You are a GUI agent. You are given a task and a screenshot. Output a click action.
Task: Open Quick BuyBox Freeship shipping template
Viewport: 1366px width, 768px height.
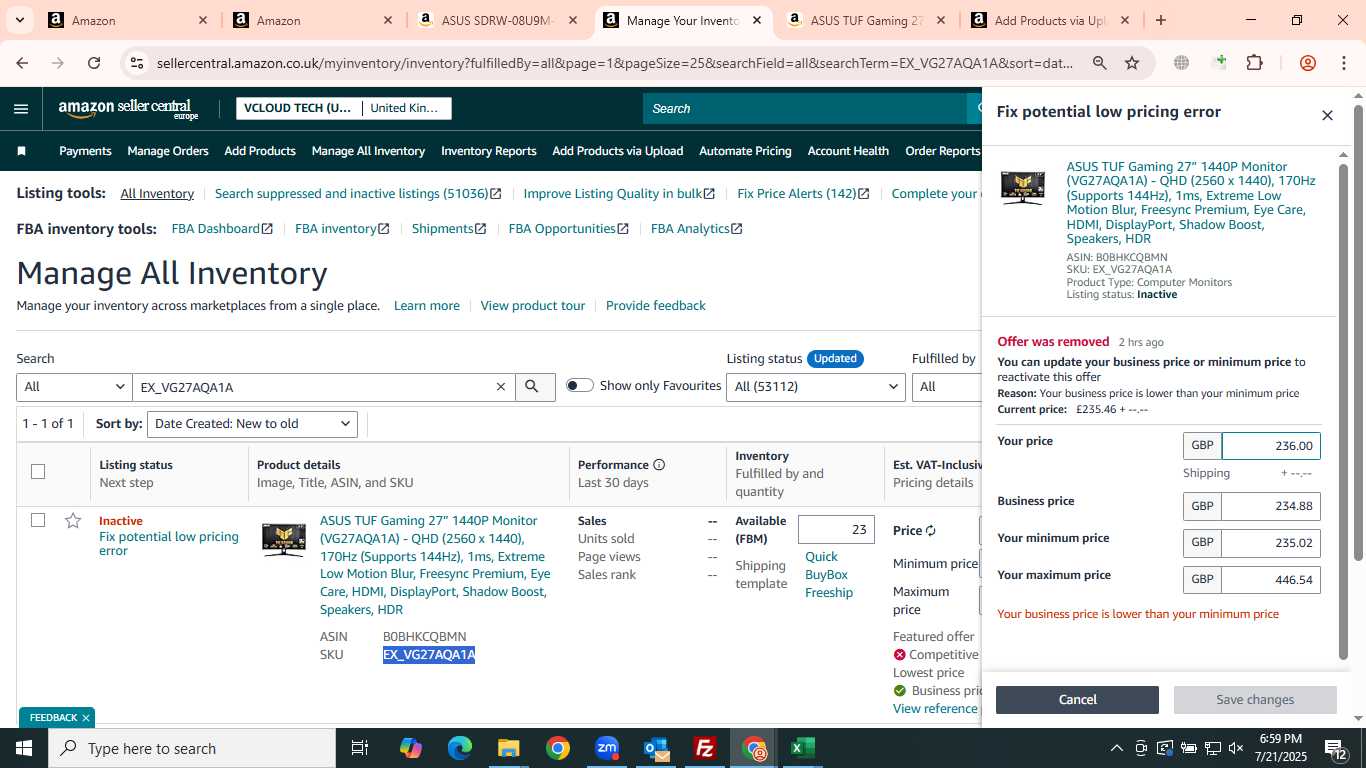pos(829,575)
